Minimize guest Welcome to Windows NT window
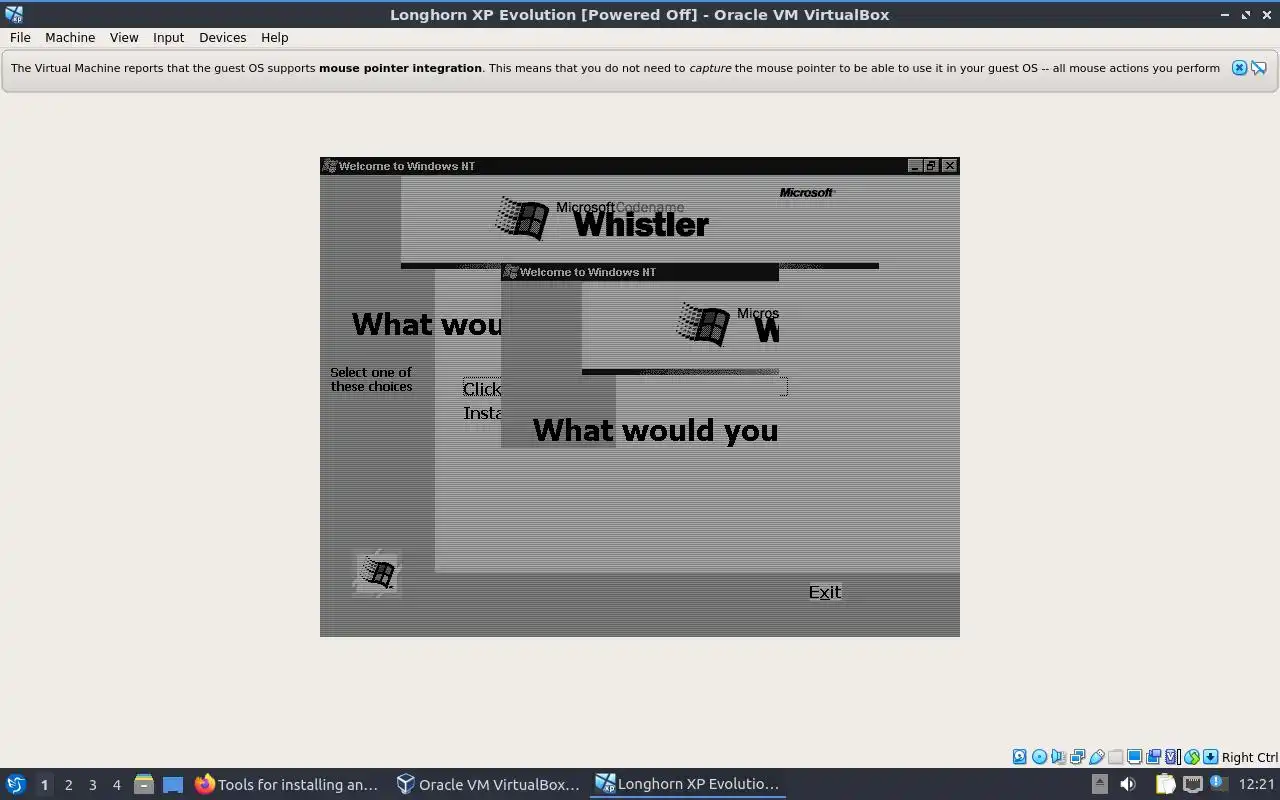1280x800 pixels. pos(915,166)
